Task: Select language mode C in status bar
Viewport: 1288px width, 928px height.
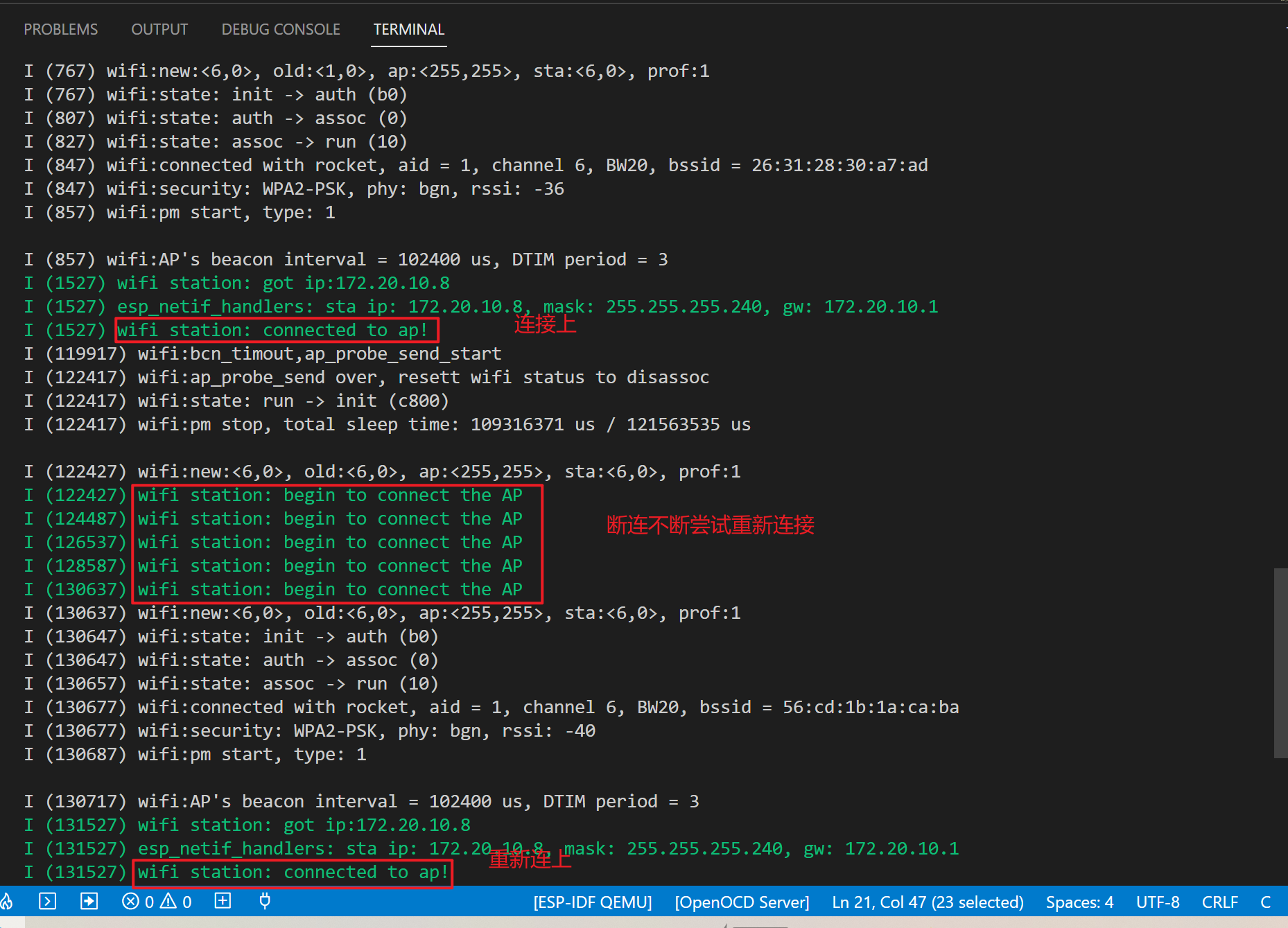Action: [1265, 902]
